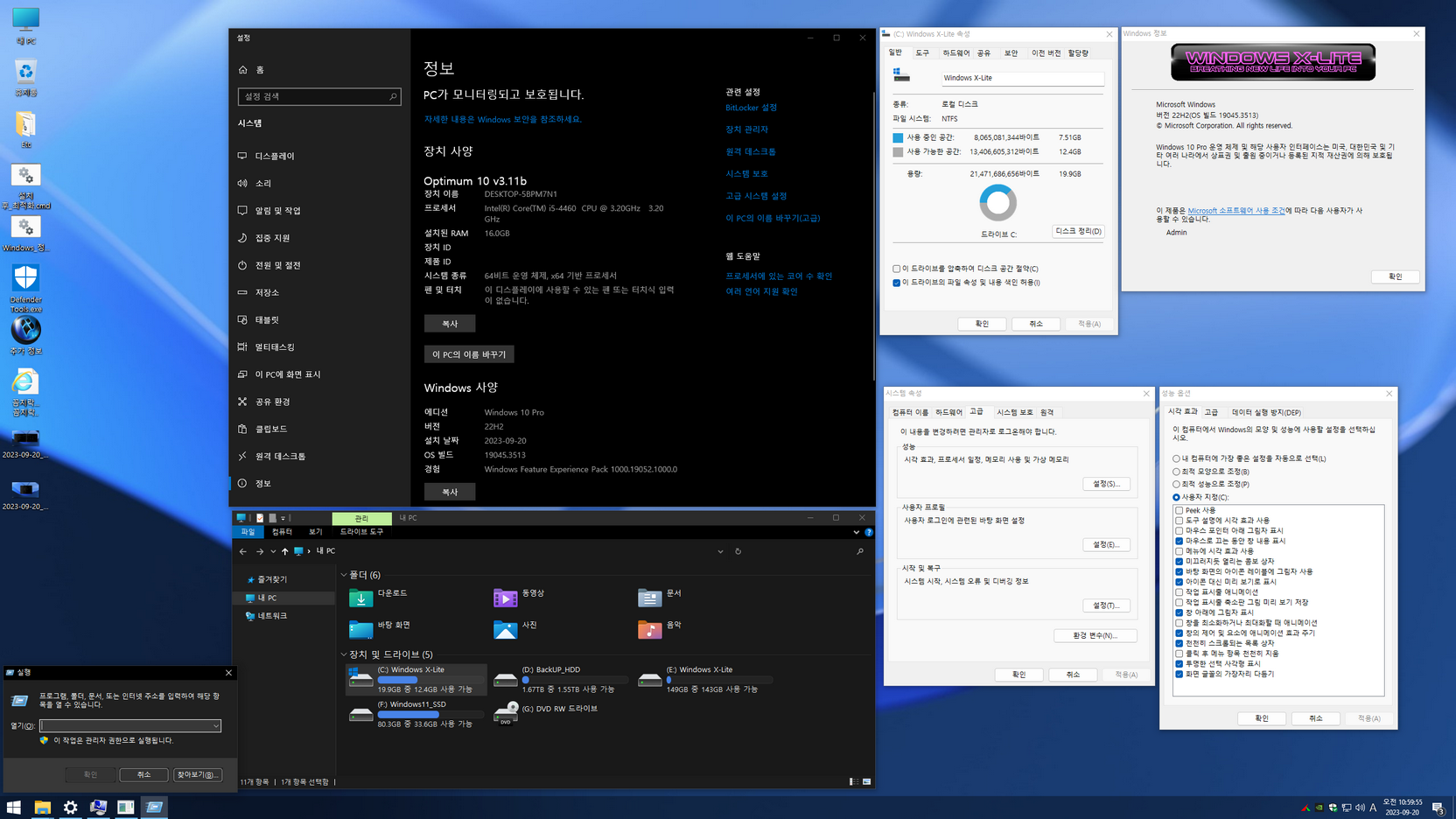
Task: Open the 보기 ribbon tab in Explorer
Action: [315, 532]
